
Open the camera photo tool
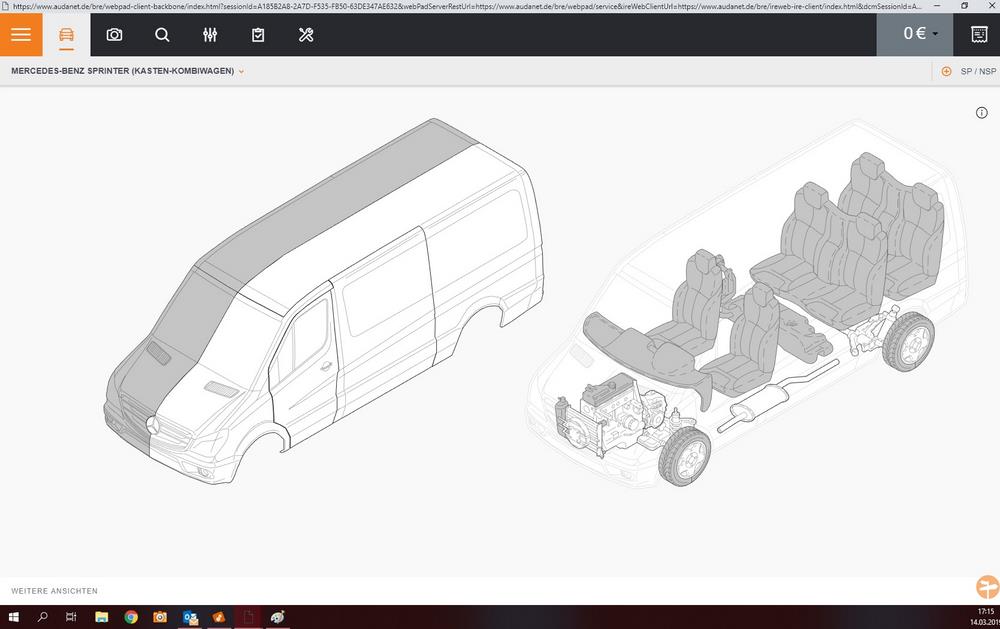(114, 34)
